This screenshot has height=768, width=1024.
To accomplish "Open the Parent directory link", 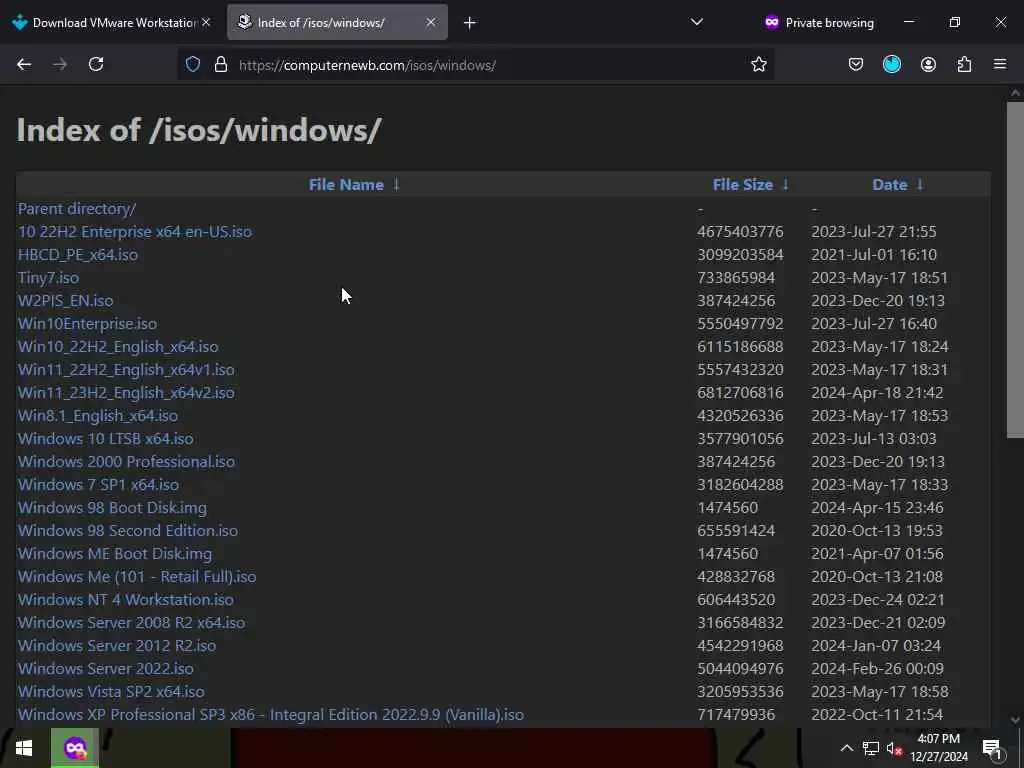I will (76, 208).
